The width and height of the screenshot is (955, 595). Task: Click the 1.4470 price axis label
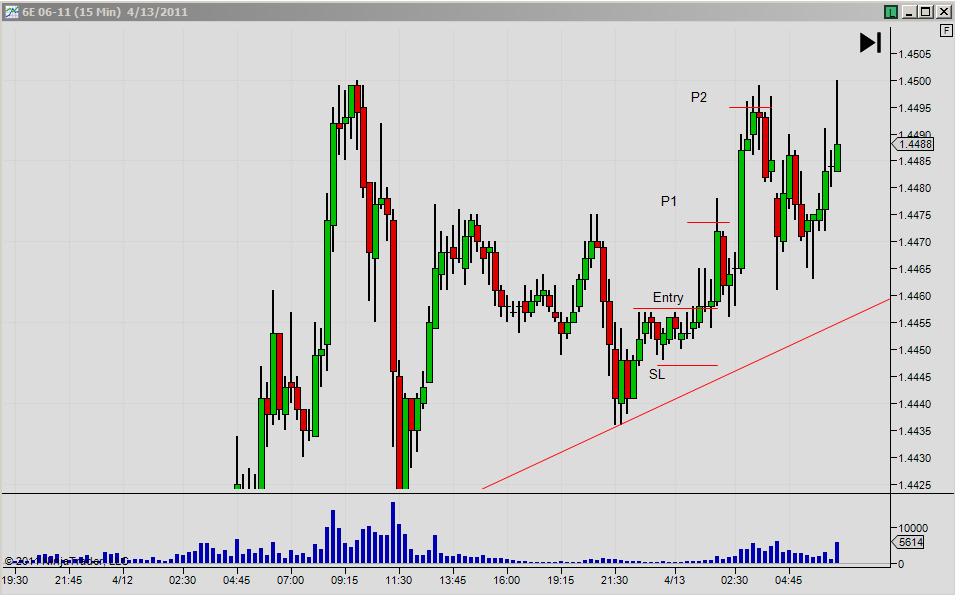tap(914, 242)
